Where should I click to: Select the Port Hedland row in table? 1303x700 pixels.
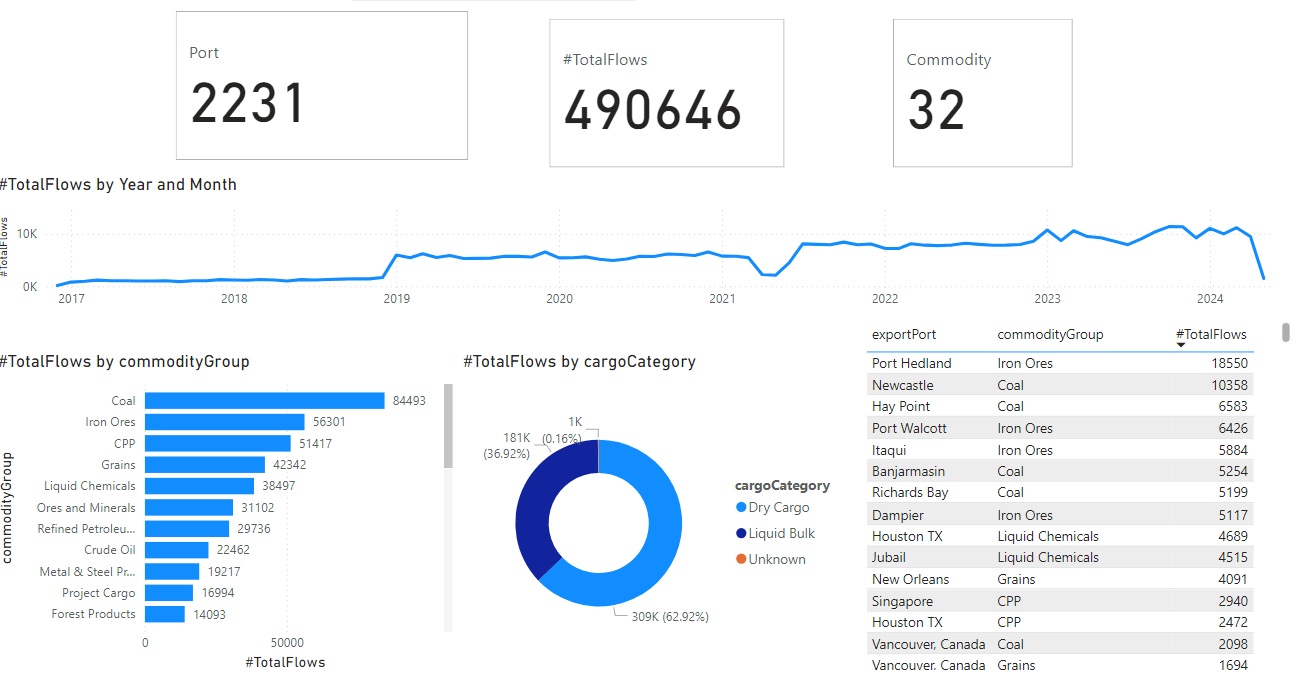pos(1058,364)
